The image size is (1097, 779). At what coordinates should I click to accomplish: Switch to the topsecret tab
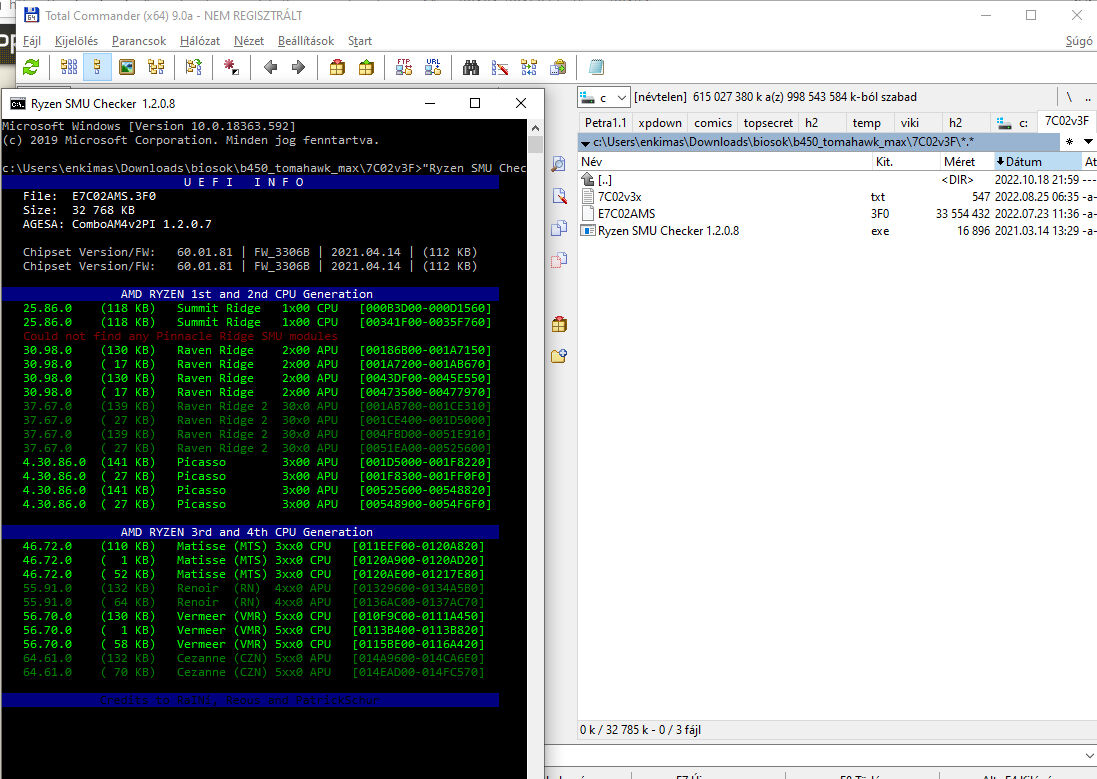(768, 122)
